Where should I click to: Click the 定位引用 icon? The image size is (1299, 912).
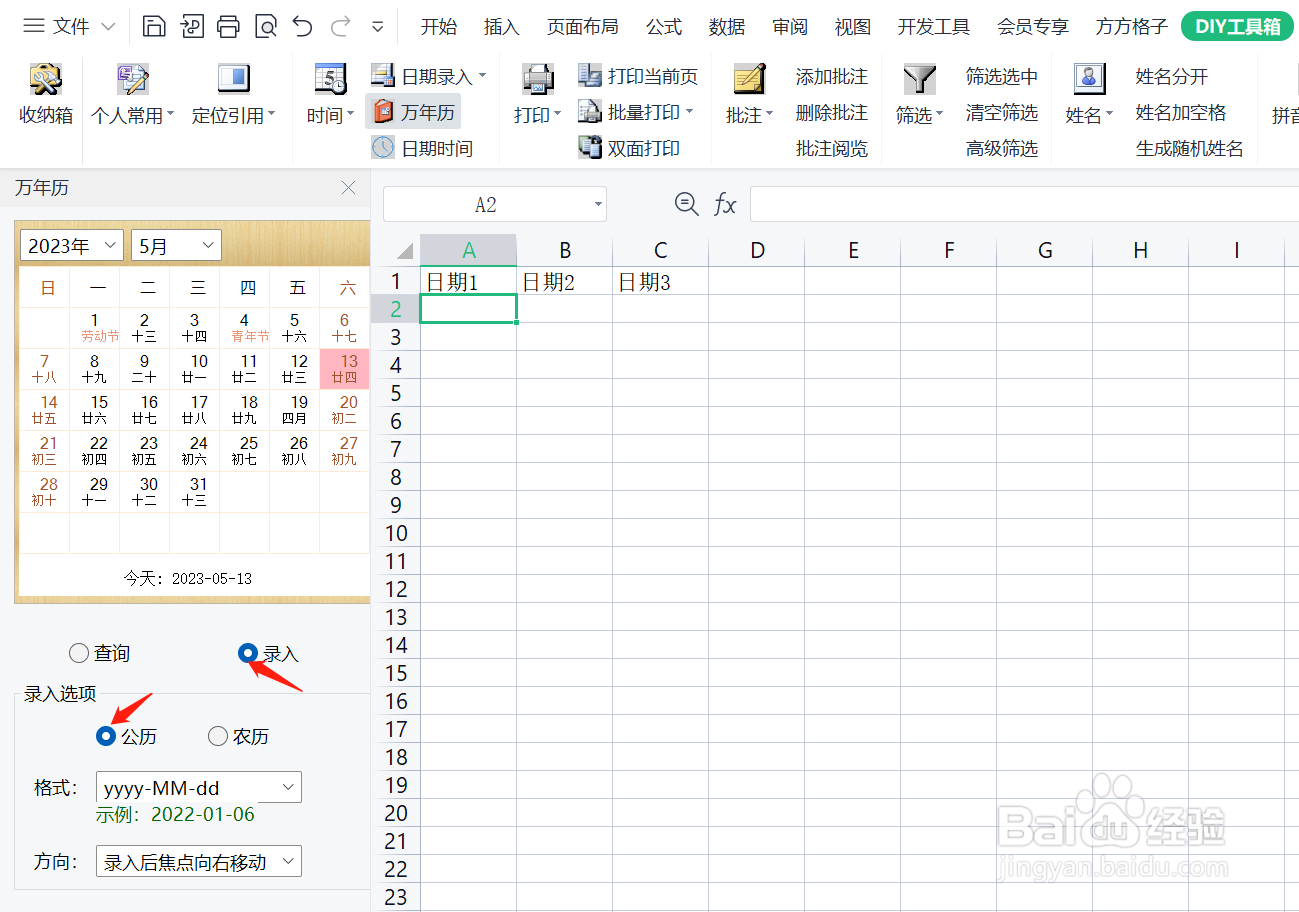pyautogui.click(x=233, y=79)
